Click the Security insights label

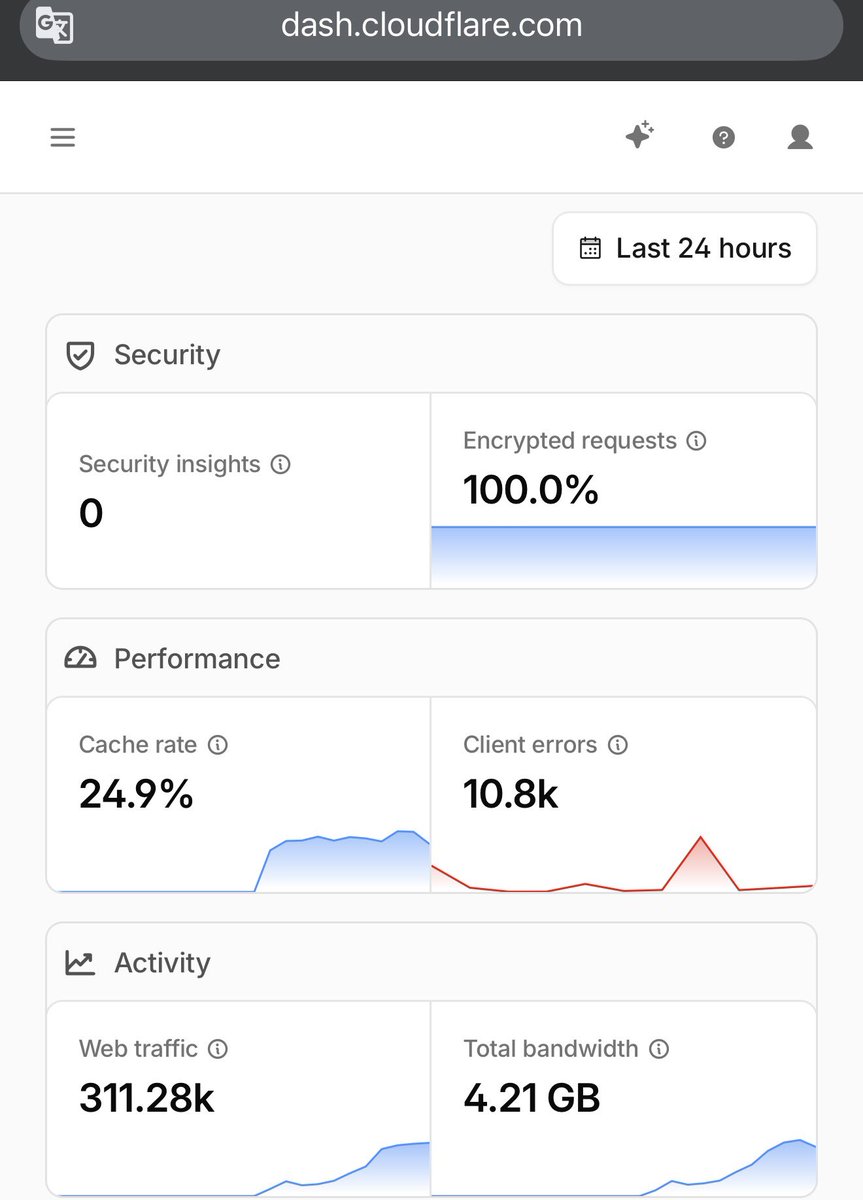tap(169, 464)
